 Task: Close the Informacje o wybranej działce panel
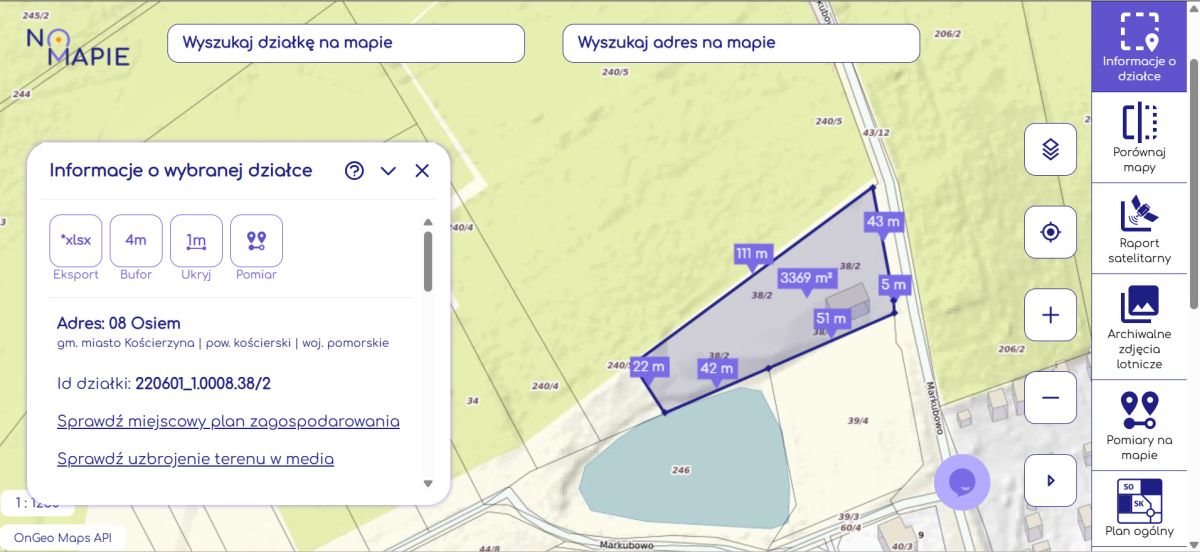422,171
